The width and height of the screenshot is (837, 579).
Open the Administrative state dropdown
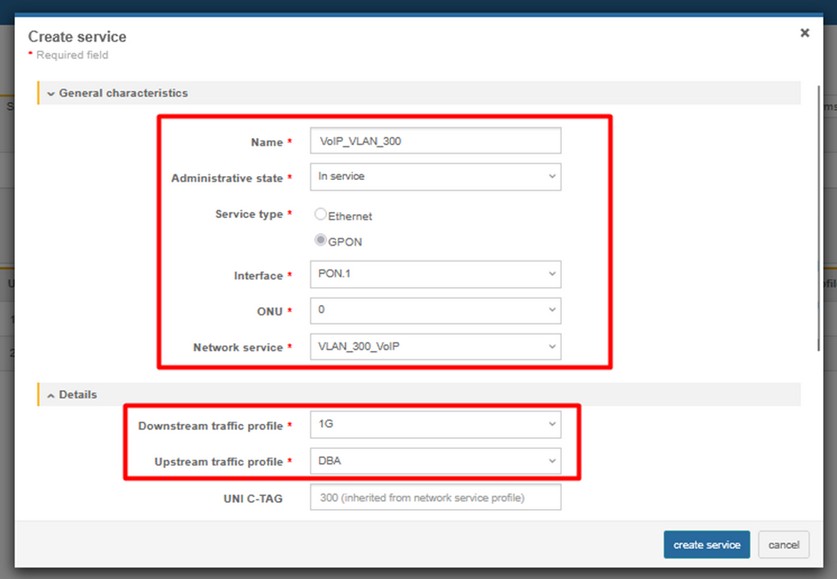pyautogui.click(x=434, y=177)
